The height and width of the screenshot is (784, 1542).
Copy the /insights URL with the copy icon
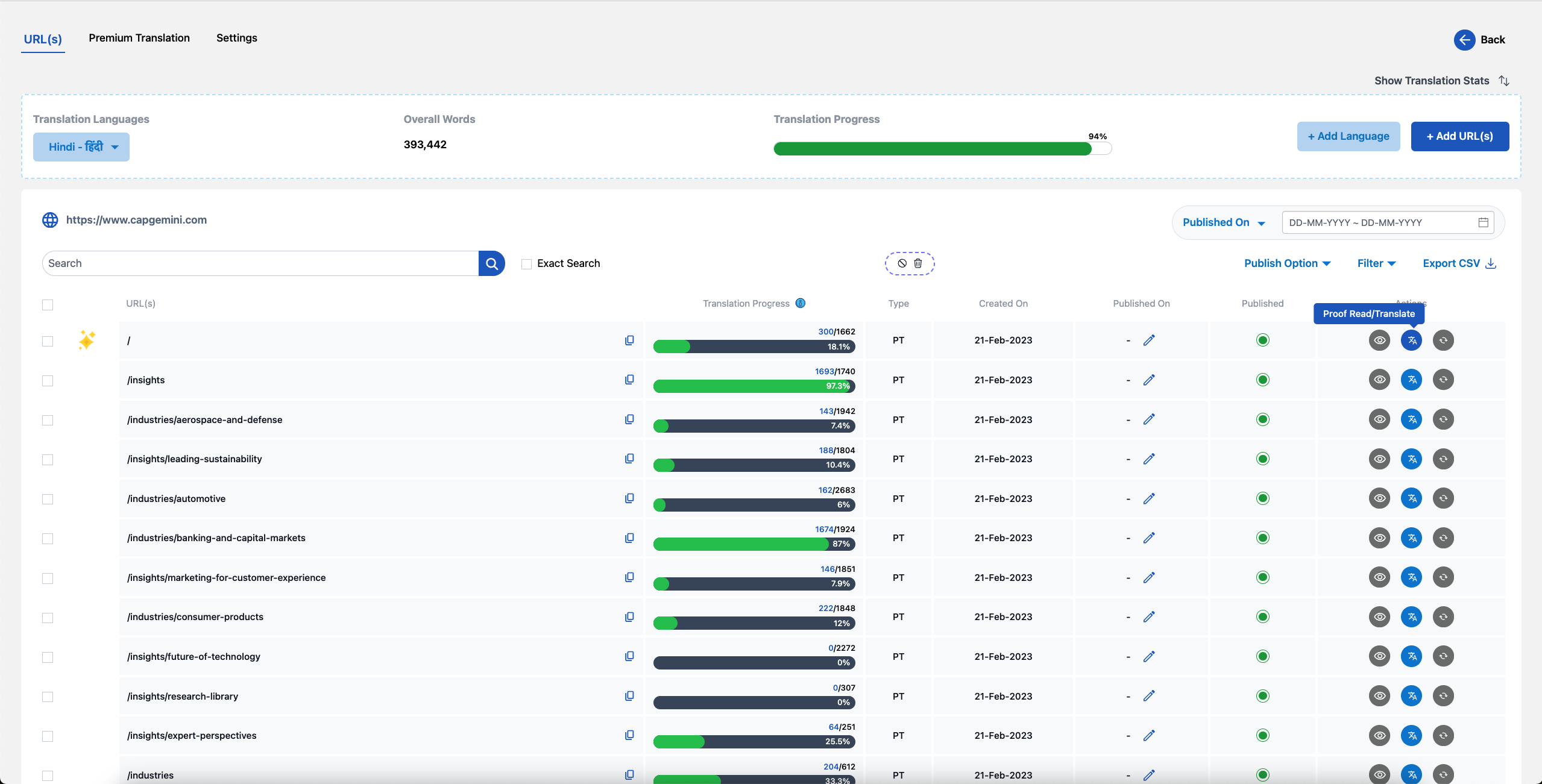click(629, 380)
